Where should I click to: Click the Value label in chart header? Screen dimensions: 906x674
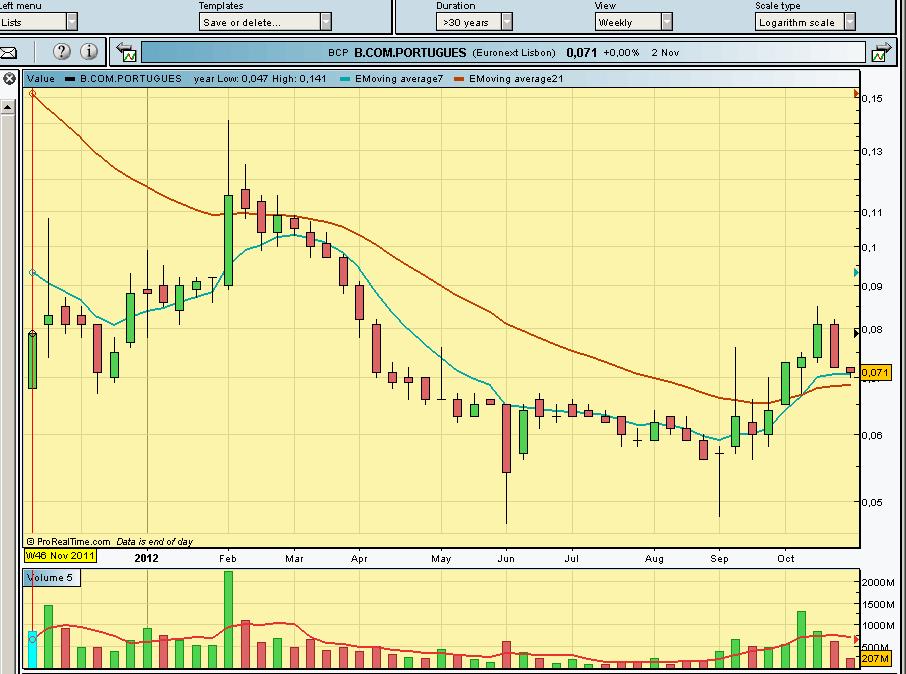pyautogui.click(x=40, y=79)
